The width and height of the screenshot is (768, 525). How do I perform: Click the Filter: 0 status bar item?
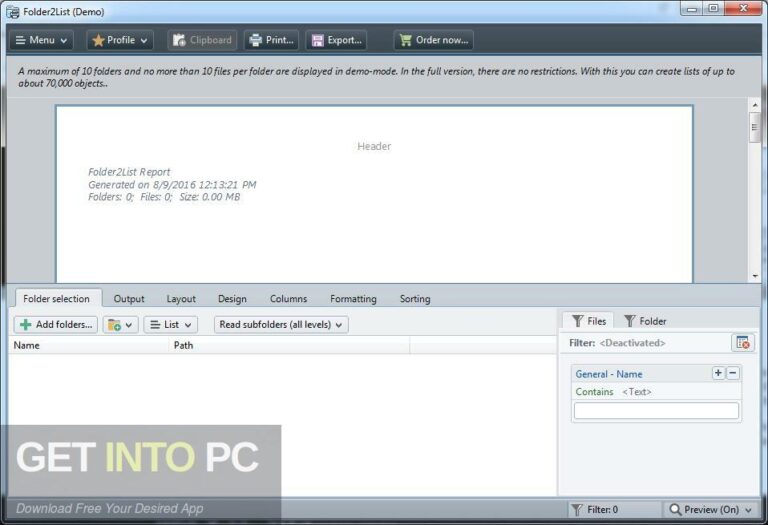[x=614, y=510]
